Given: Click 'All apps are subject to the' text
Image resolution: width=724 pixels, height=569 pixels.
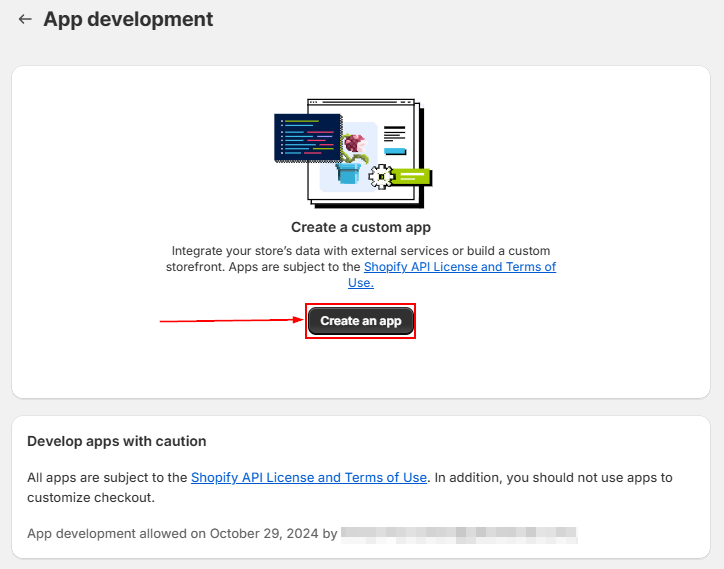Looking at the screenshot, I should click(x=107, y=477).
